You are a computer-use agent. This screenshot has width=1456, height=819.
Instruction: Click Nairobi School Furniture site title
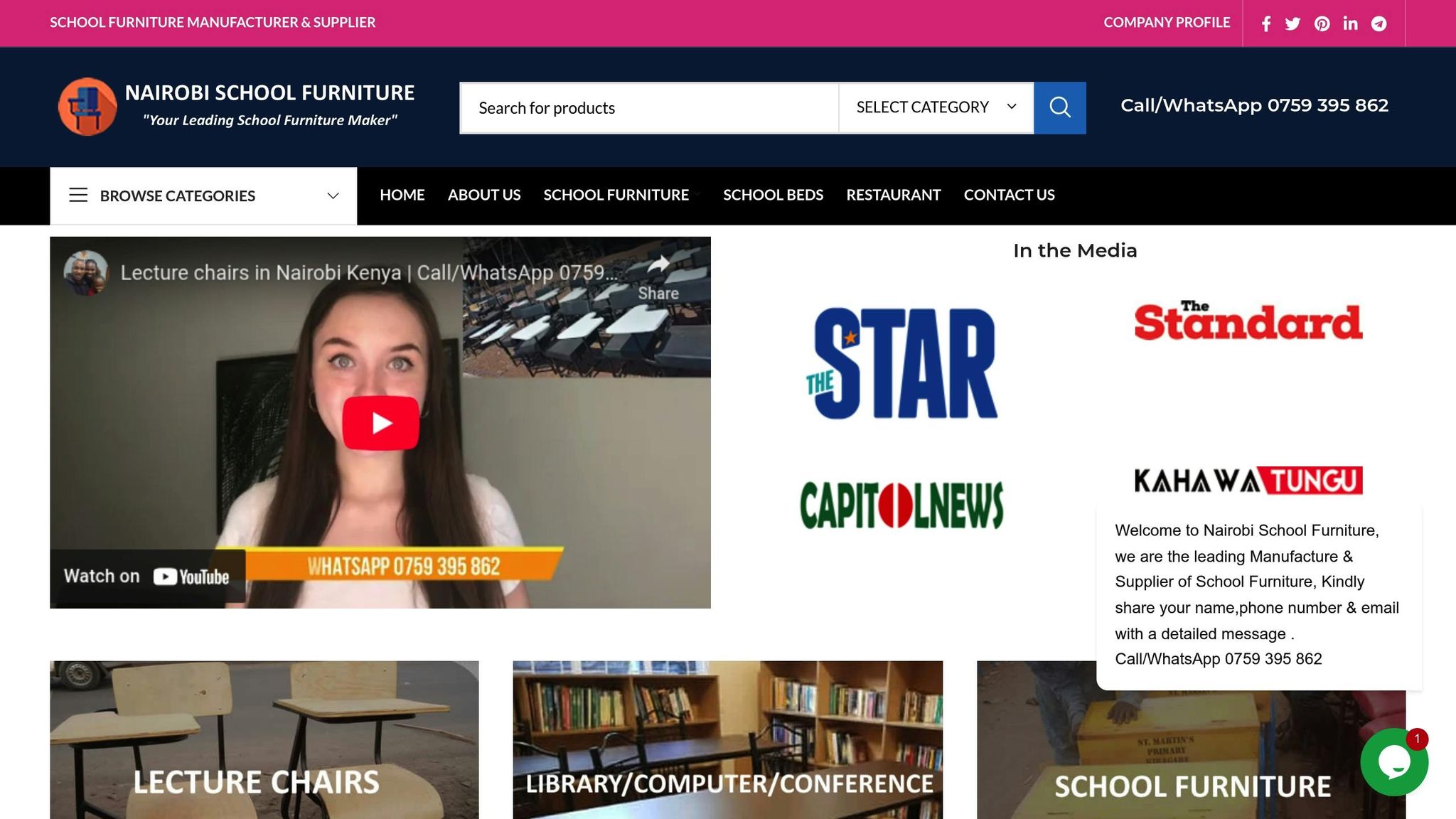coord(269,93)
